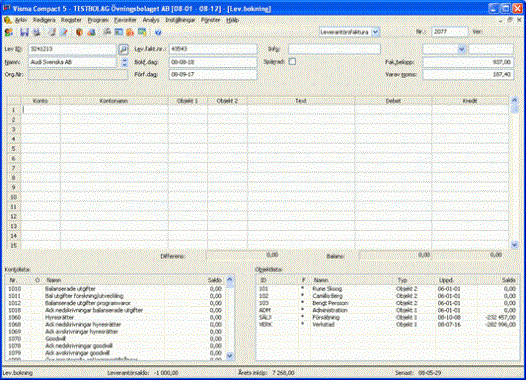Select object SÄLJ Försäljning

tap(387, 317)
